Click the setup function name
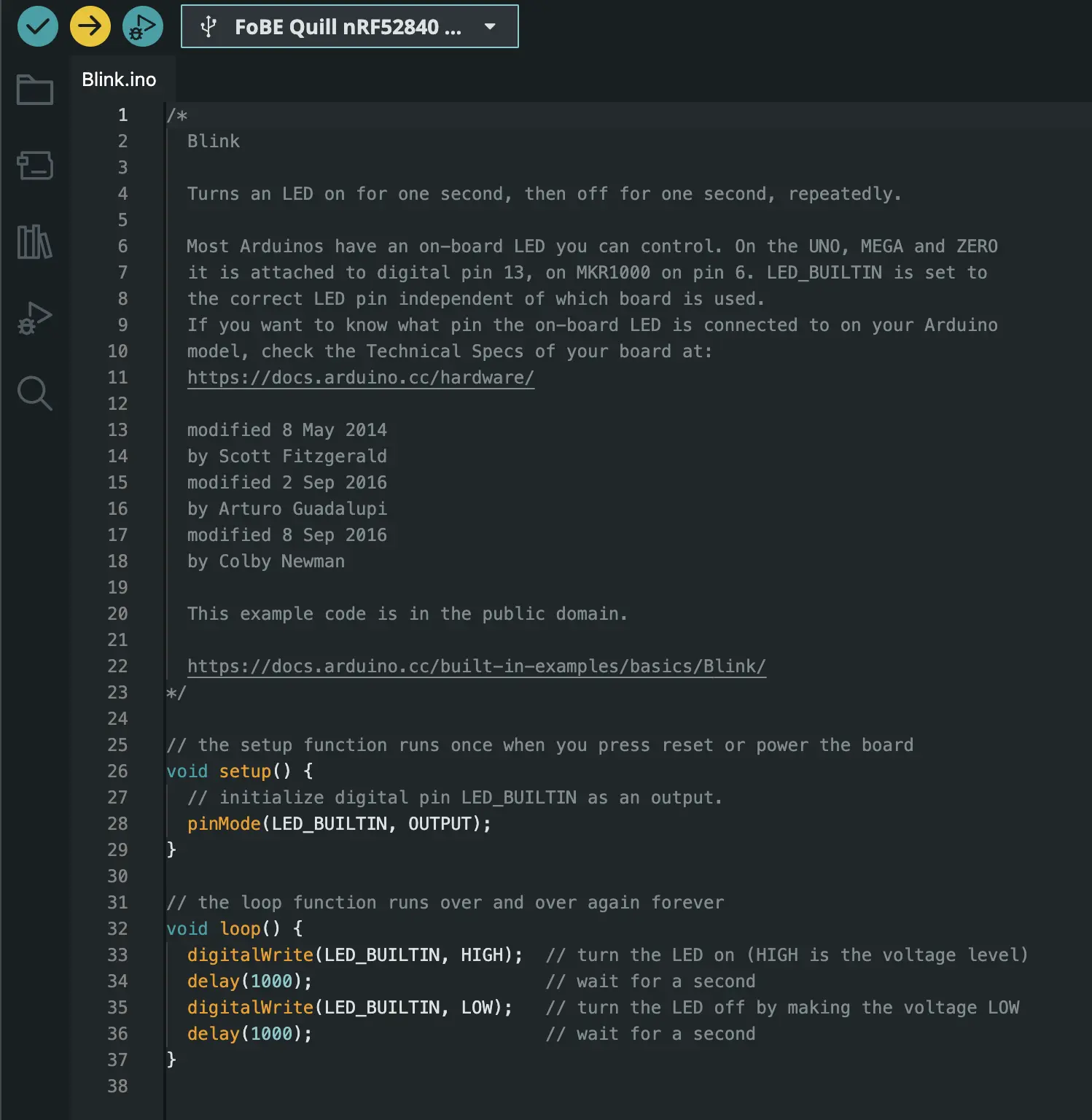 click(x=245, y=771)
